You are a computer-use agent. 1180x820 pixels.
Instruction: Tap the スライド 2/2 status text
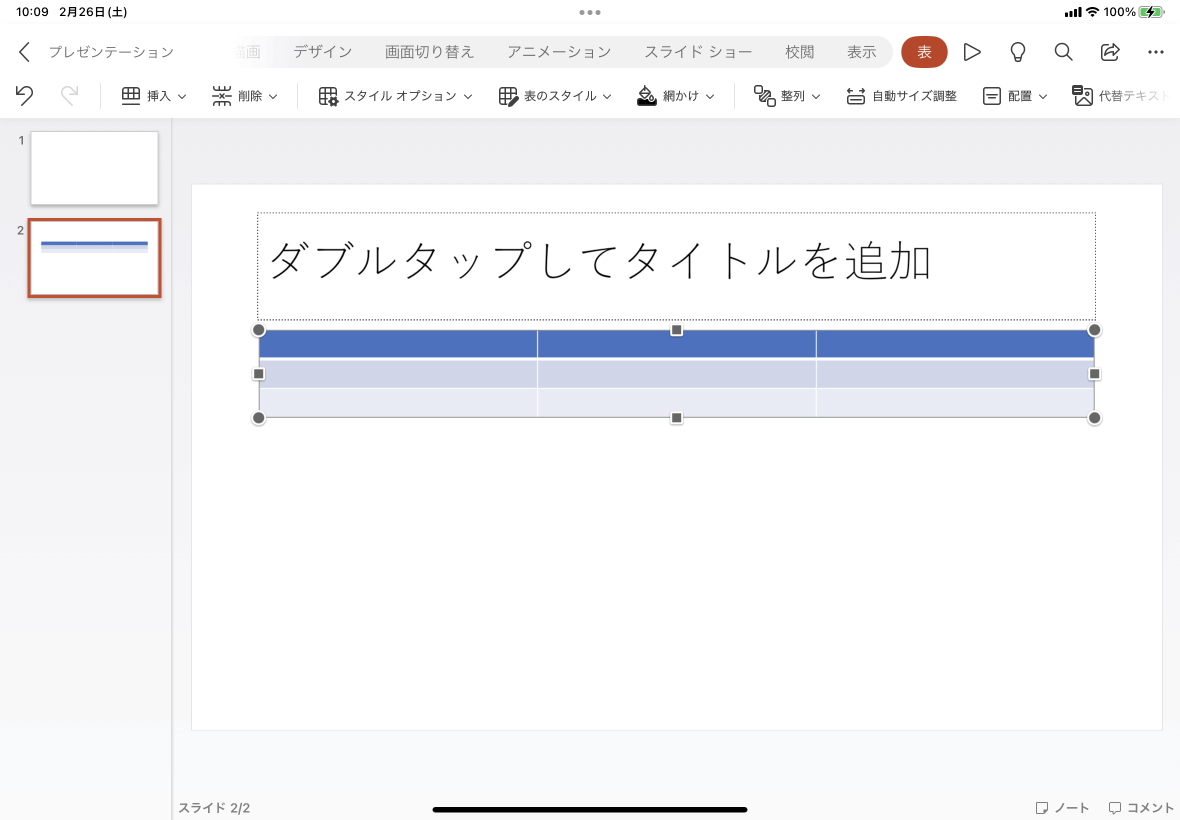click(x=214, y=808)
